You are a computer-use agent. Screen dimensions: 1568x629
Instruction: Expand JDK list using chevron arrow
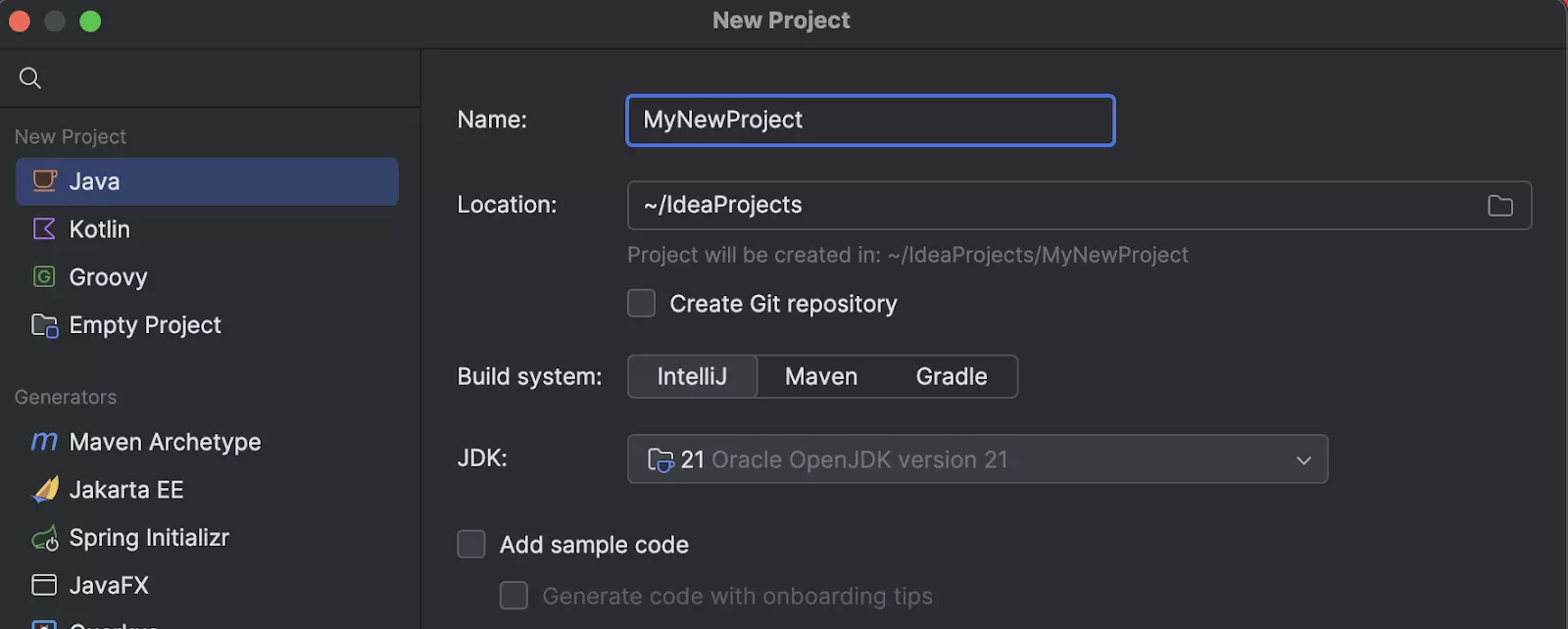[1303, 460]
